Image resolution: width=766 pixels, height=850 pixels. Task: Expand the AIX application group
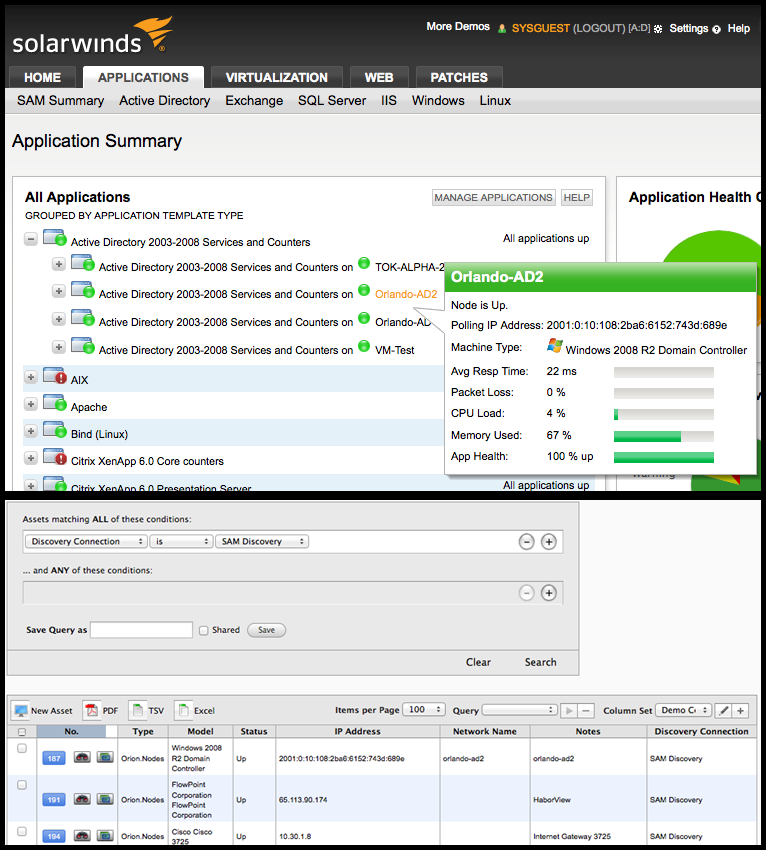[31, 377]
